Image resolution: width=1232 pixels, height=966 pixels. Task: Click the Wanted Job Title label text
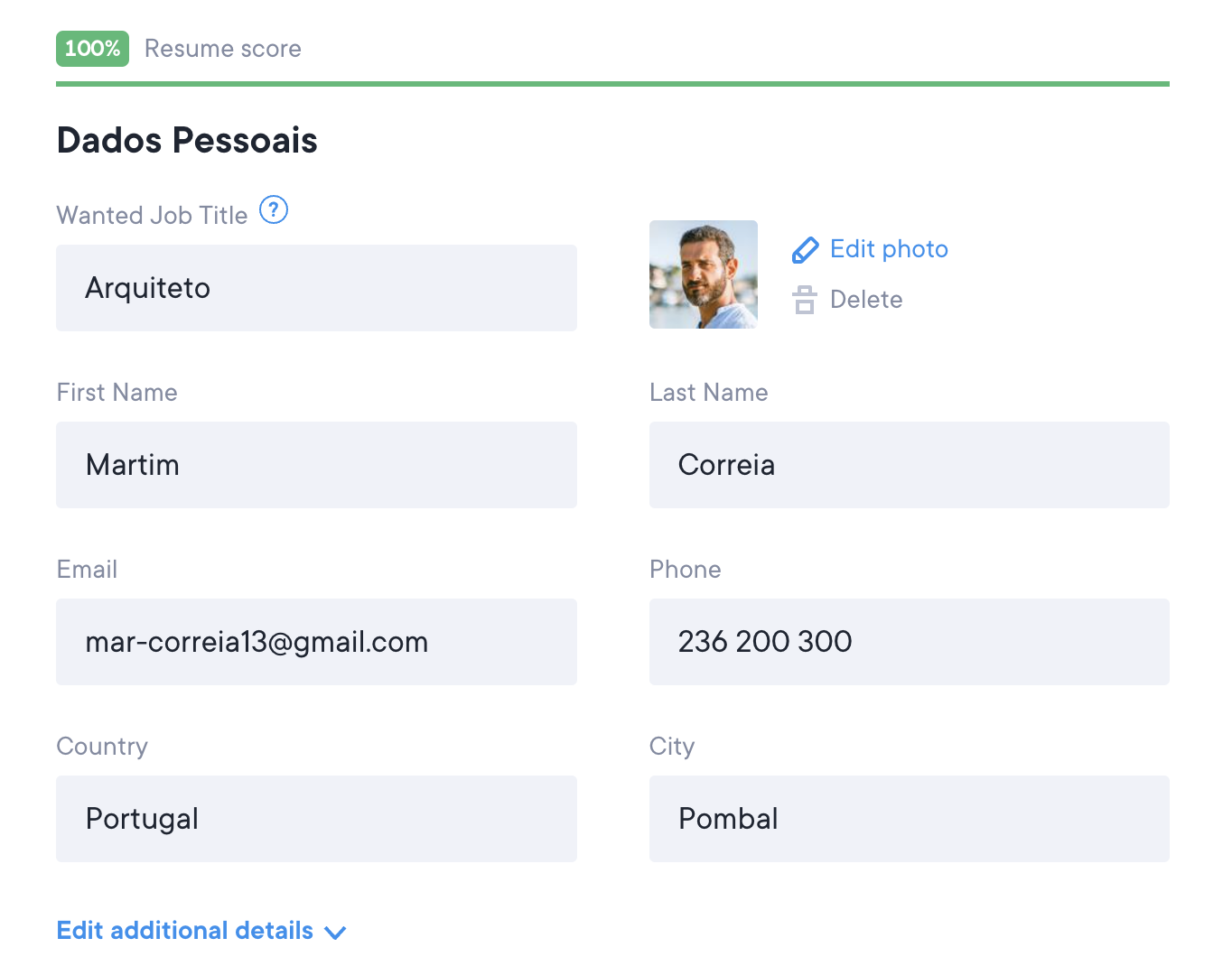[x=152, y=216]
